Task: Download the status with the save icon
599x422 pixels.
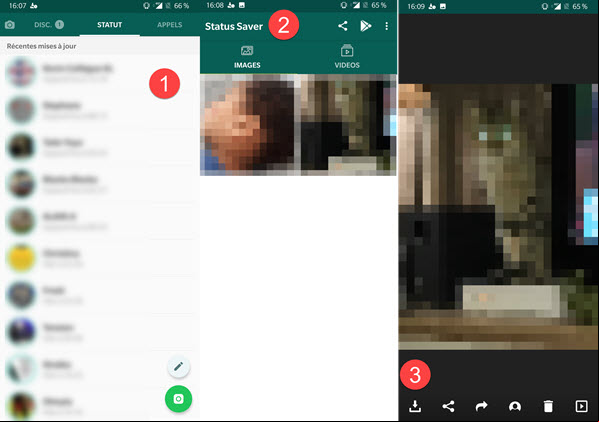Action: (415, 406)
